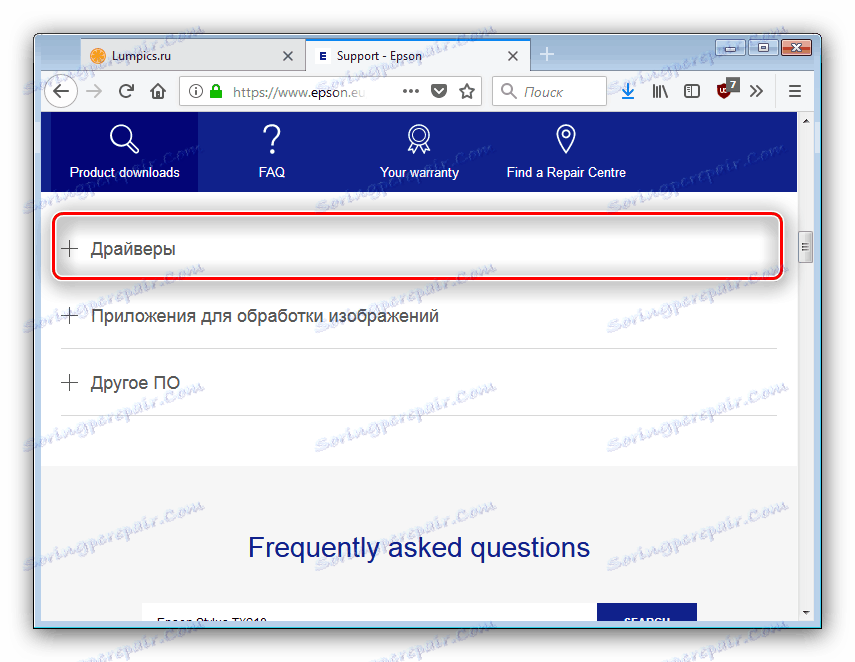Screen dimensions: 855x662
Task: Expand the Драйверы section
Action: [418, 248]
